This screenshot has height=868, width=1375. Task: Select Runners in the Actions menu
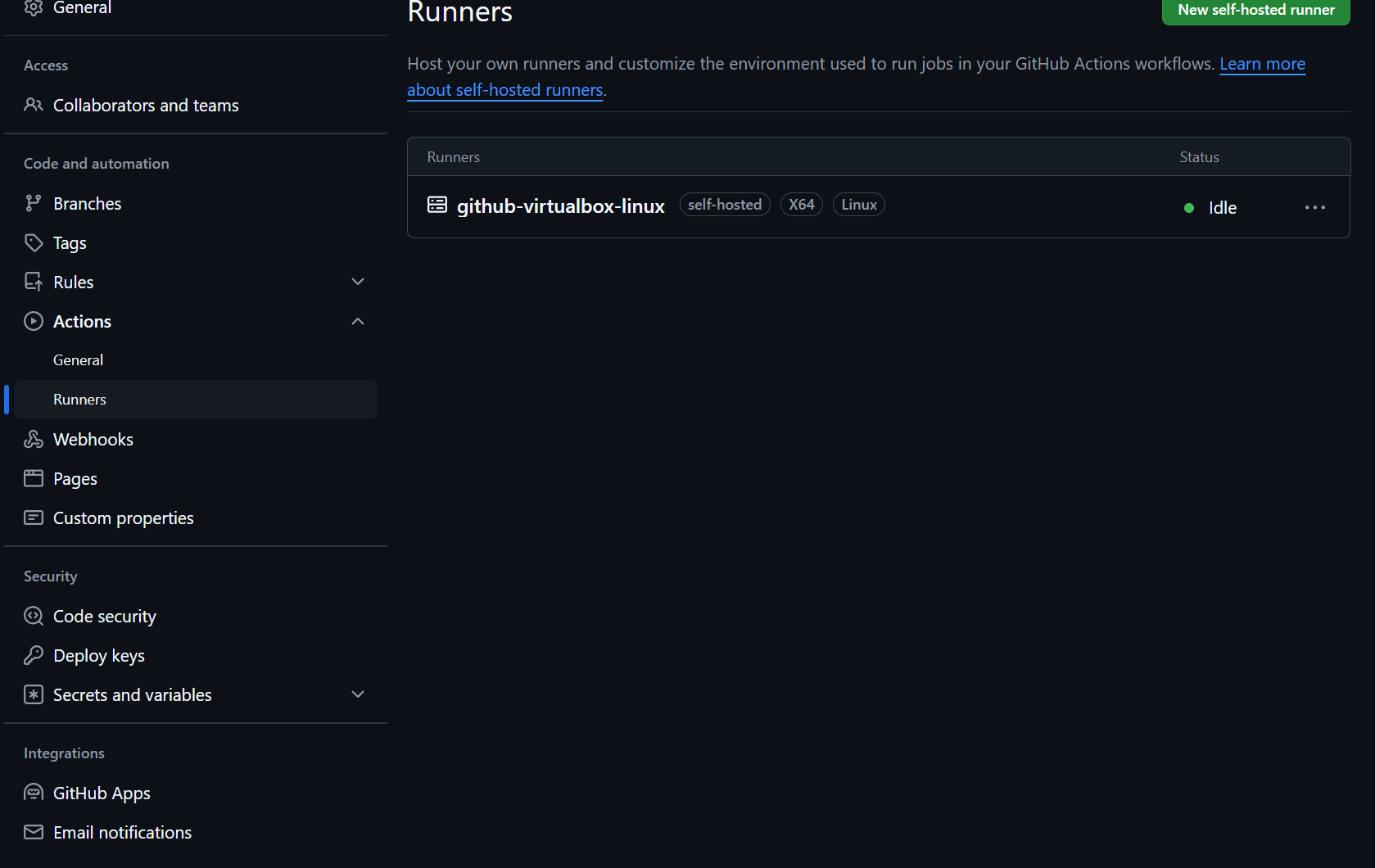point(79,399)
